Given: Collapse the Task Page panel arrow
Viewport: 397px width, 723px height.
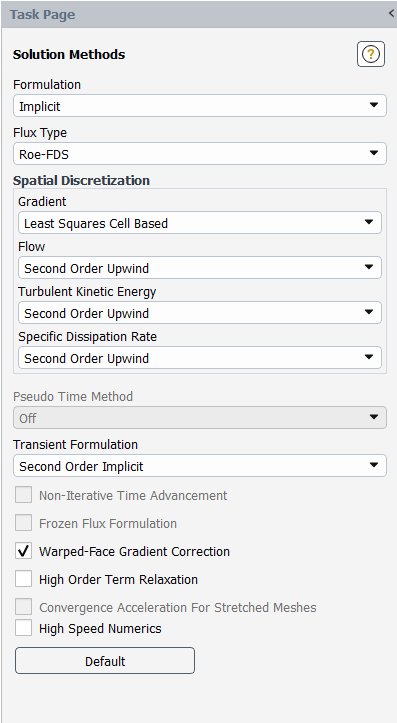Looking at the screenshot, I should 392,14.
